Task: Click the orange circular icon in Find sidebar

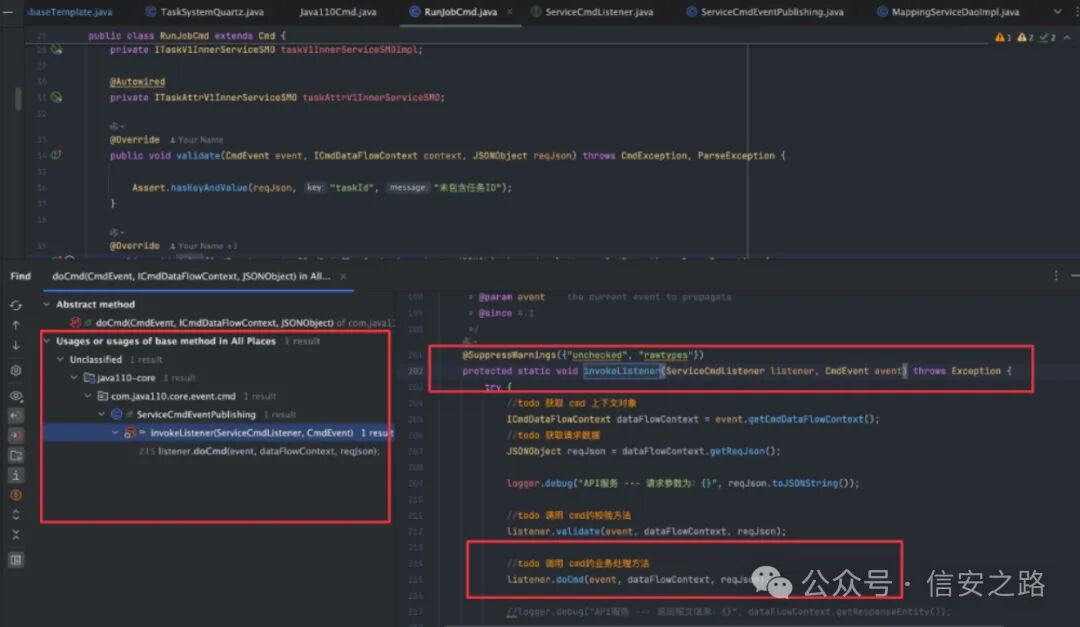Action: click(16, 495)
